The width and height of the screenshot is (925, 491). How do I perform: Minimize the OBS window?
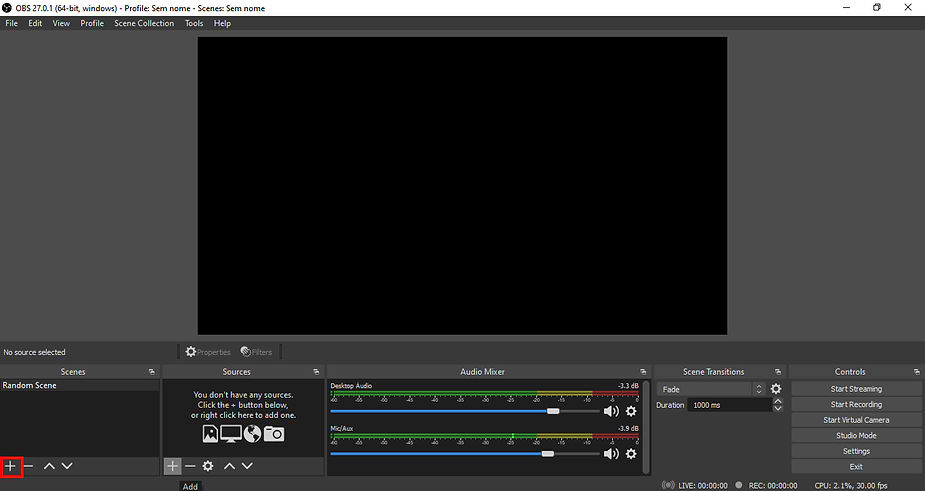pyautogui.click(x=847, y=8)
